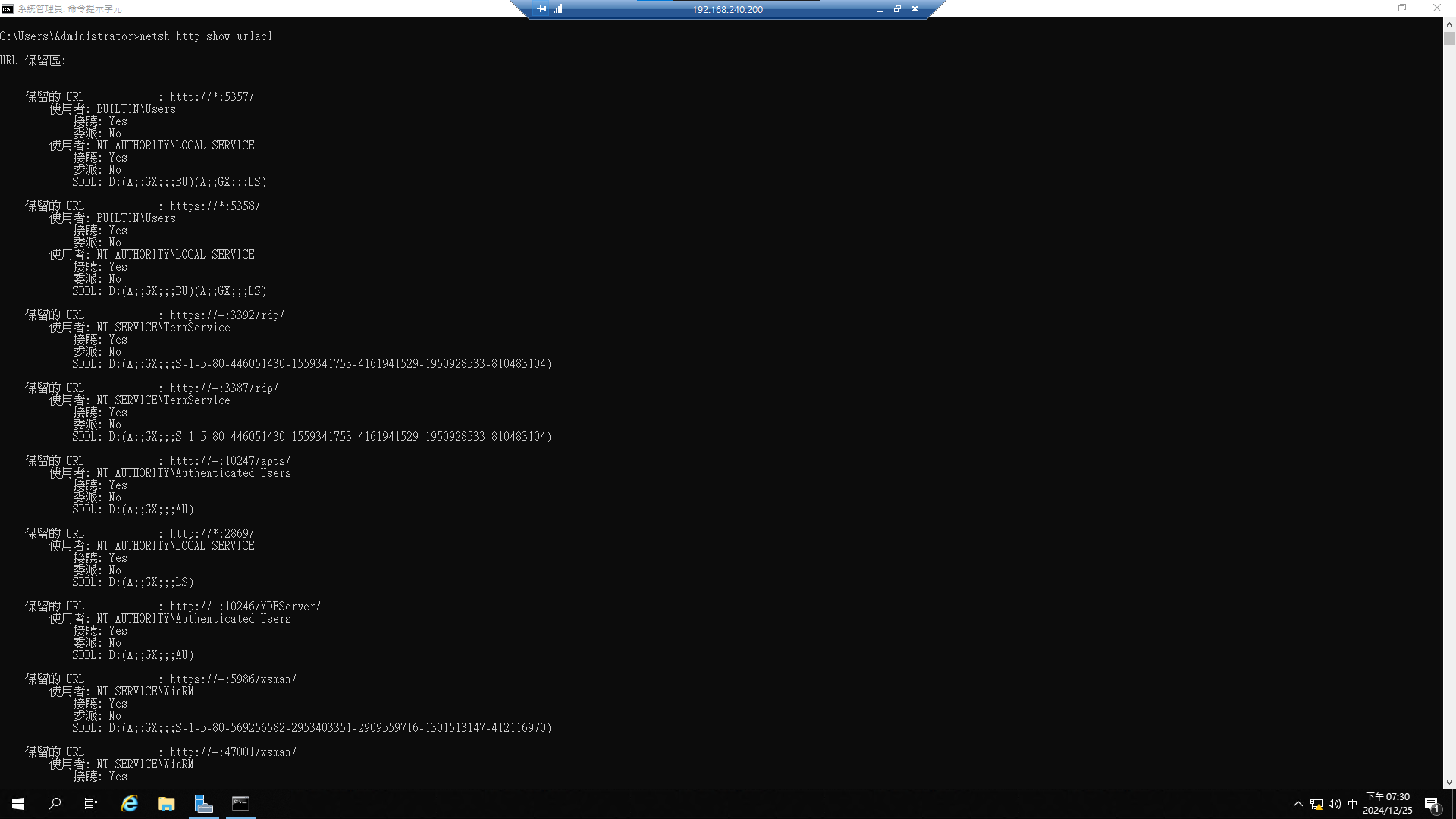Click URL https://+:5986/wsman/
The height and width of the screenshot is (819, 1456).
pos(234,679)
